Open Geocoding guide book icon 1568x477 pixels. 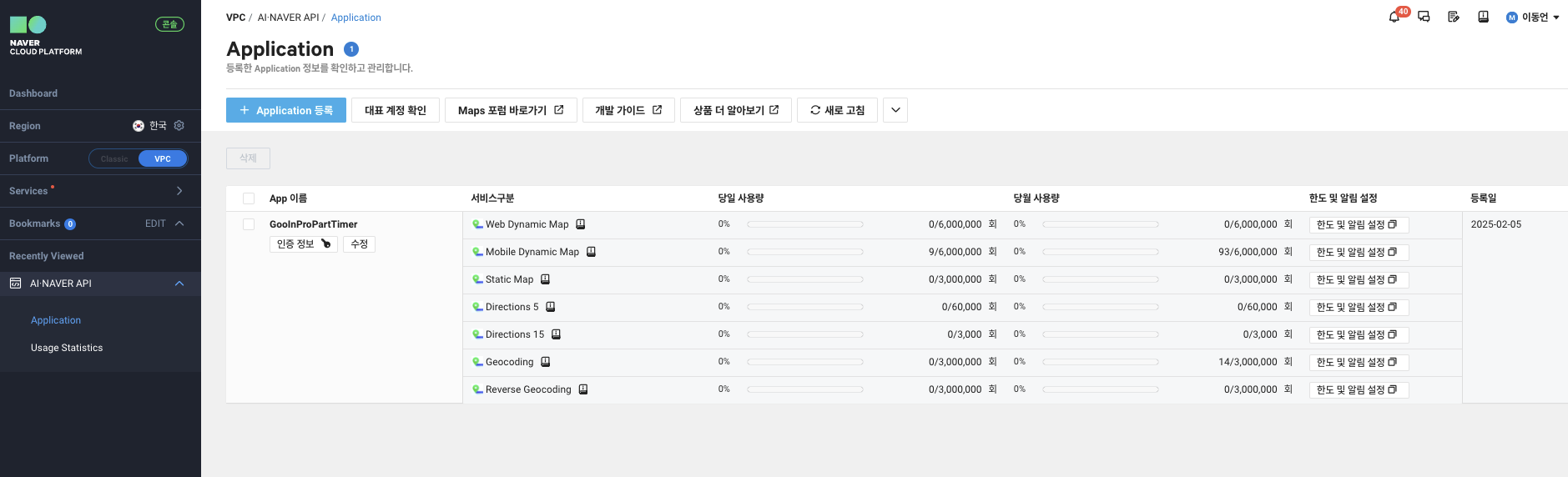[546, 362]
